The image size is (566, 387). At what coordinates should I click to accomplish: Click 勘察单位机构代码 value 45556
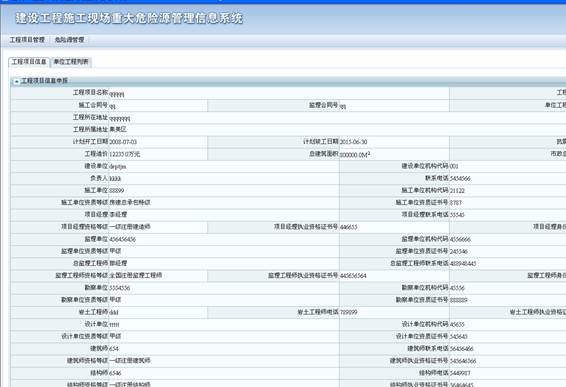pyautogui.click(x=457, y=288)
